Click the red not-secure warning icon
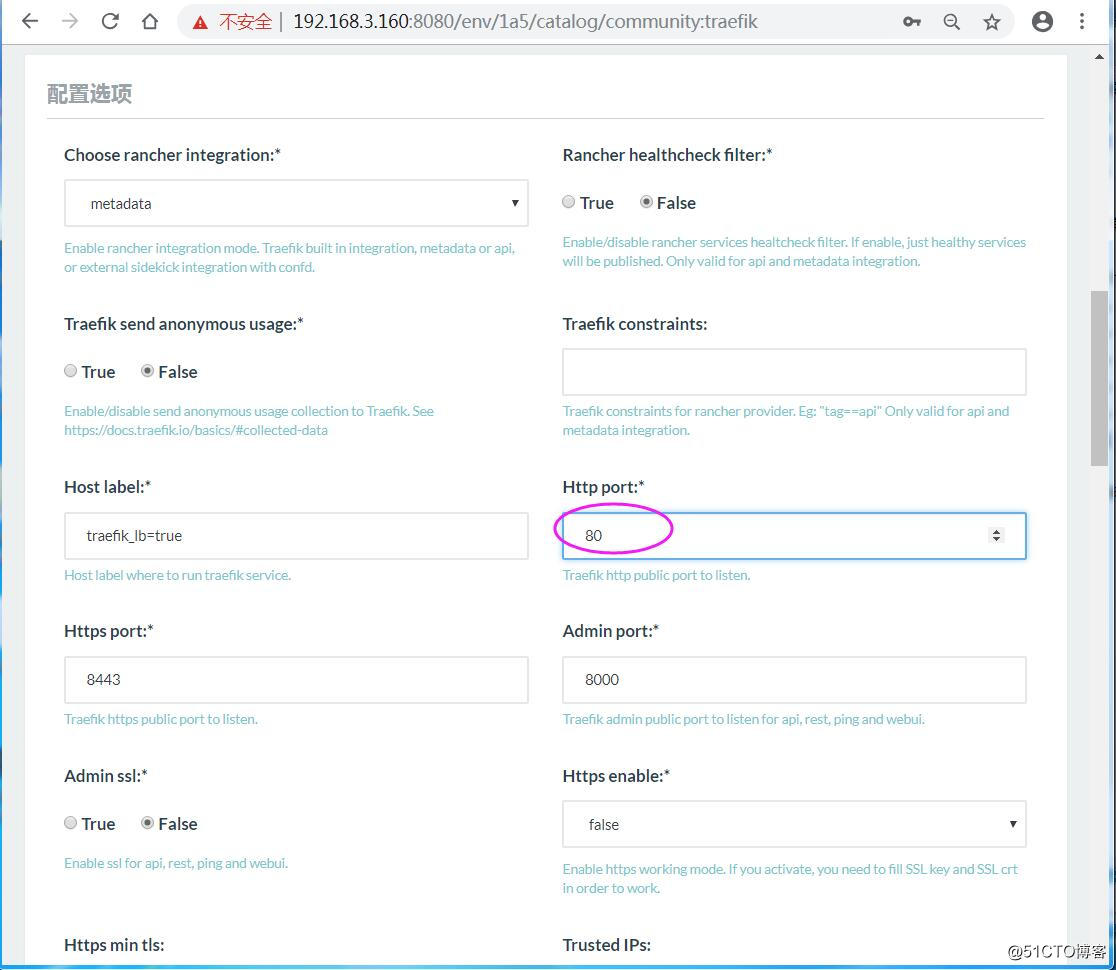This screenshot has height=970, width=1116. coord(201,23)
